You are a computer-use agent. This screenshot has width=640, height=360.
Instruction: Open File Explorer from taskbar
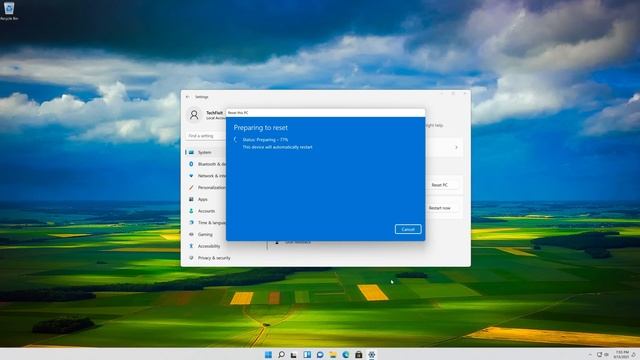pyautogui.click(x=333, y=355)
